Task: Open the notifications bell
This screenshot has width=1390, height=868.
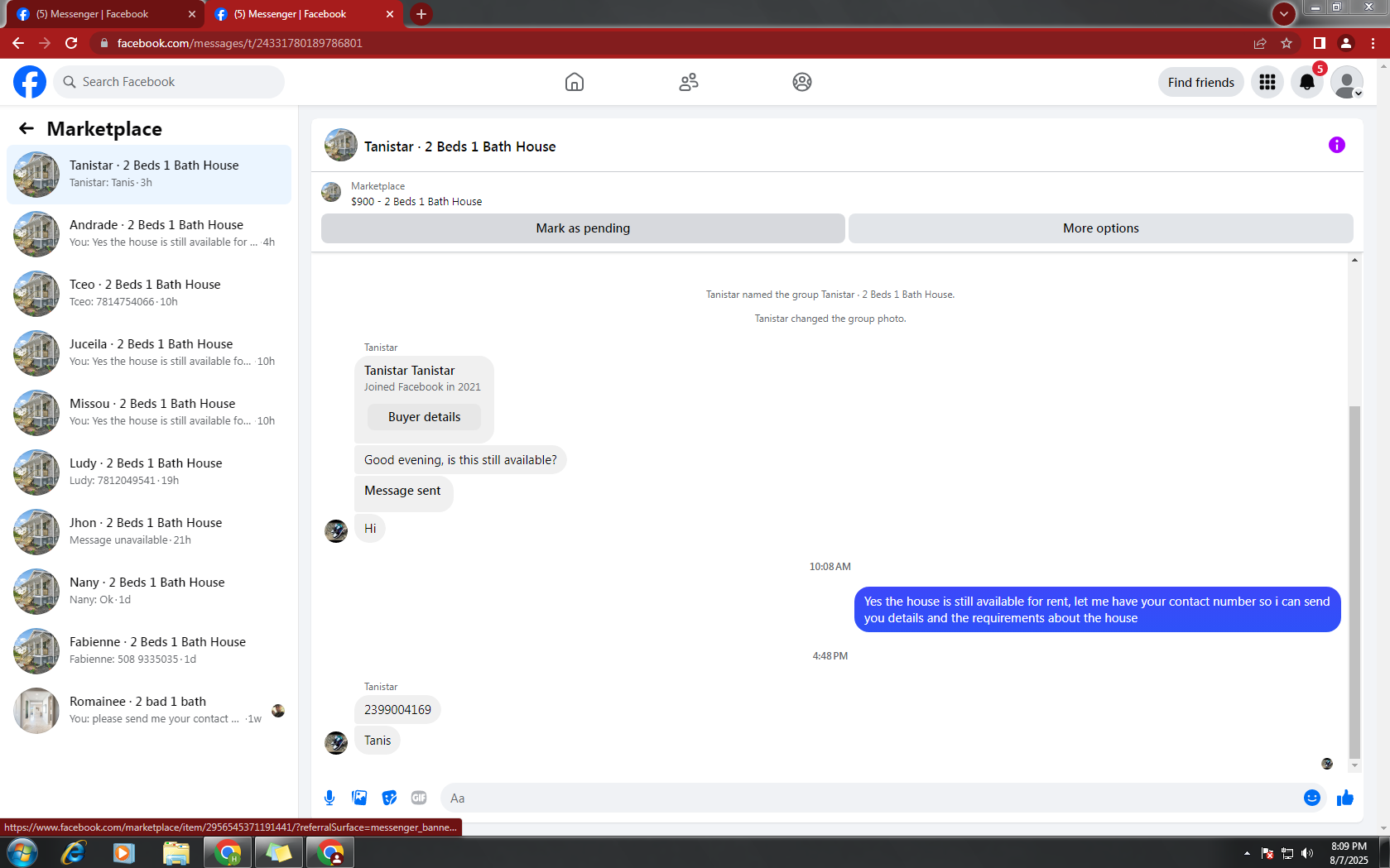Action: 1307,82
